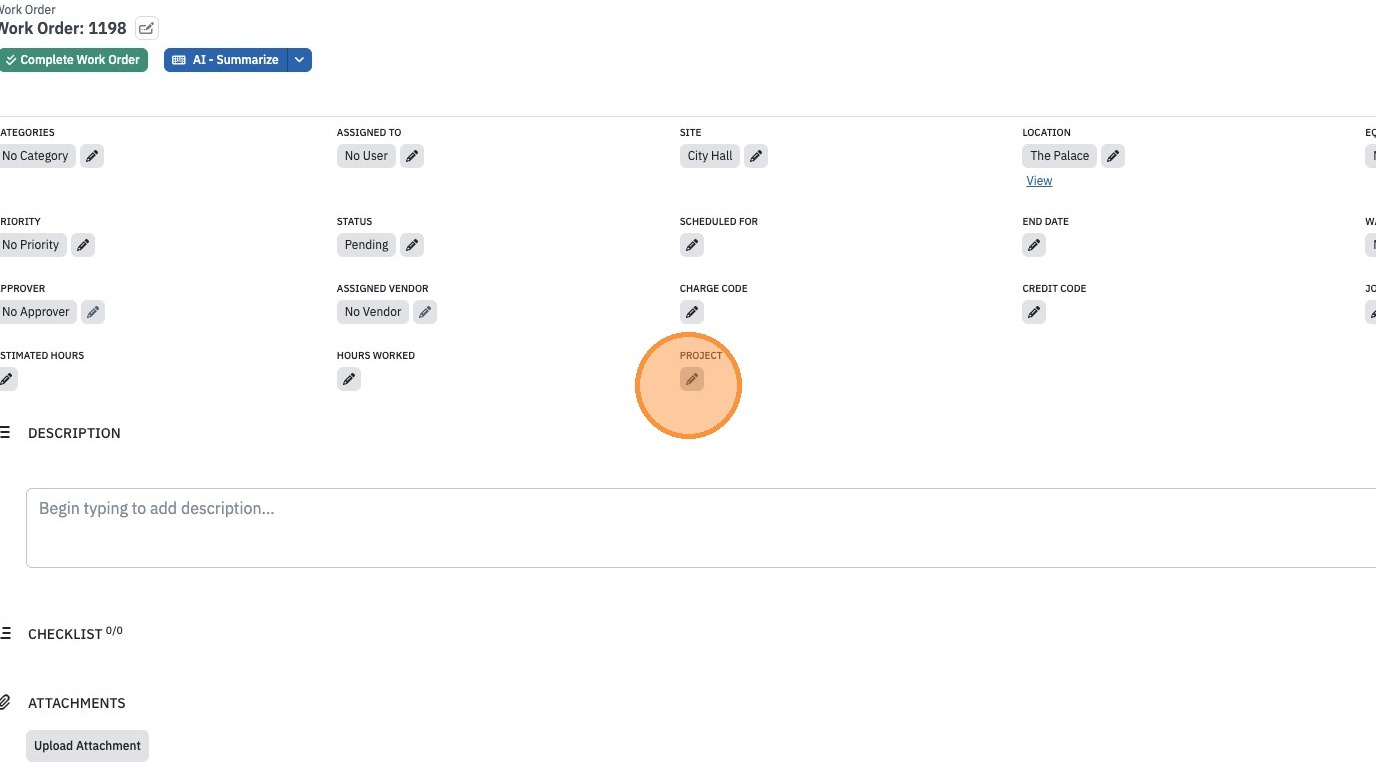
Task: Click the End Date edit pencil icon
Action: pos(1034,245)
